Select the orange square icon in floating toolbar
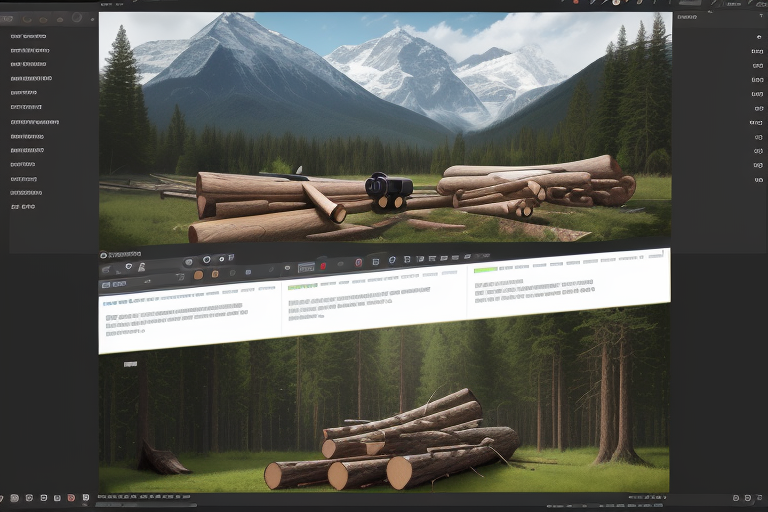Screen dimensions: 768x512 click(x=198, y=275)
